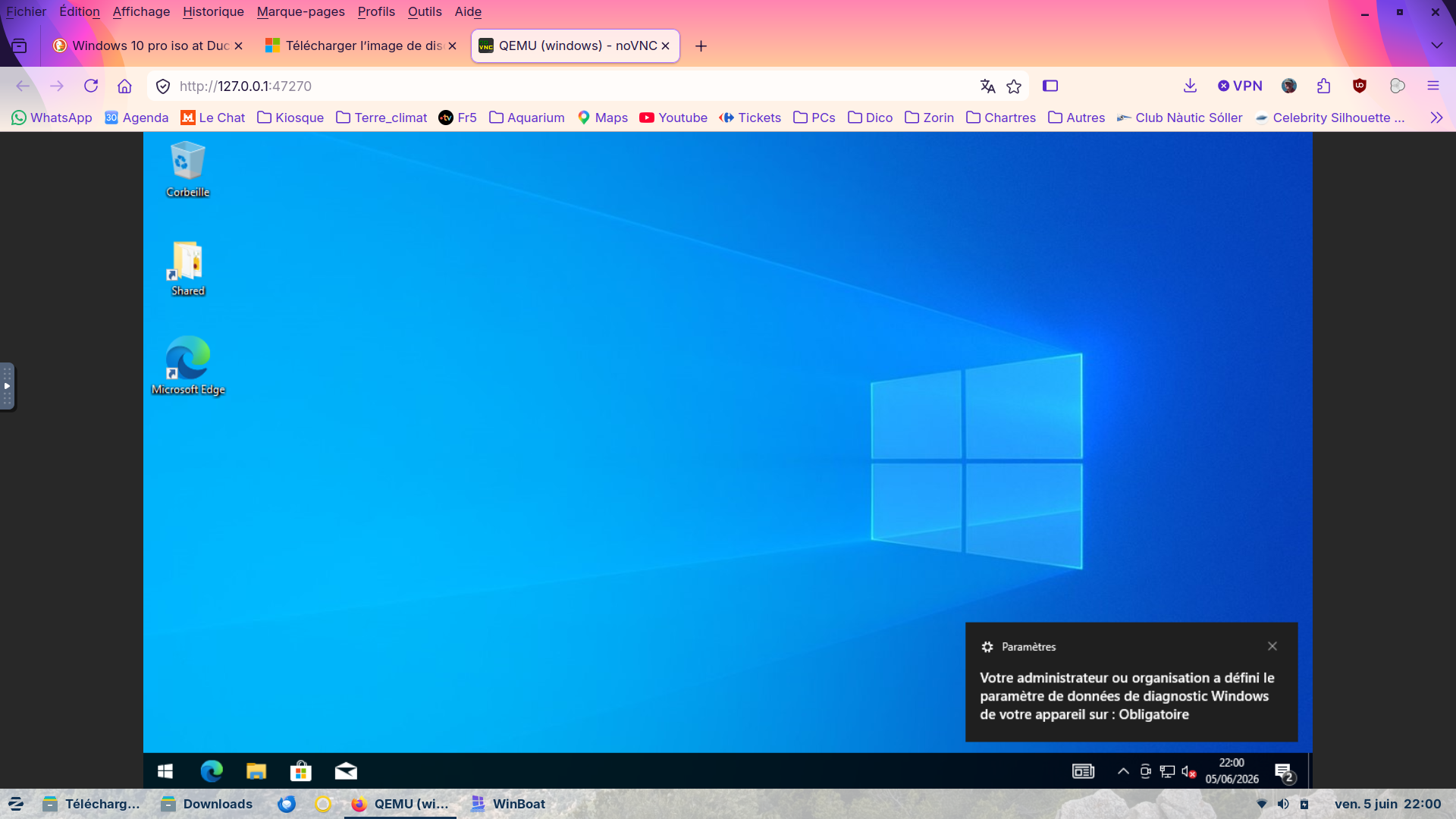Open the downloads panel

[1190, 86]
